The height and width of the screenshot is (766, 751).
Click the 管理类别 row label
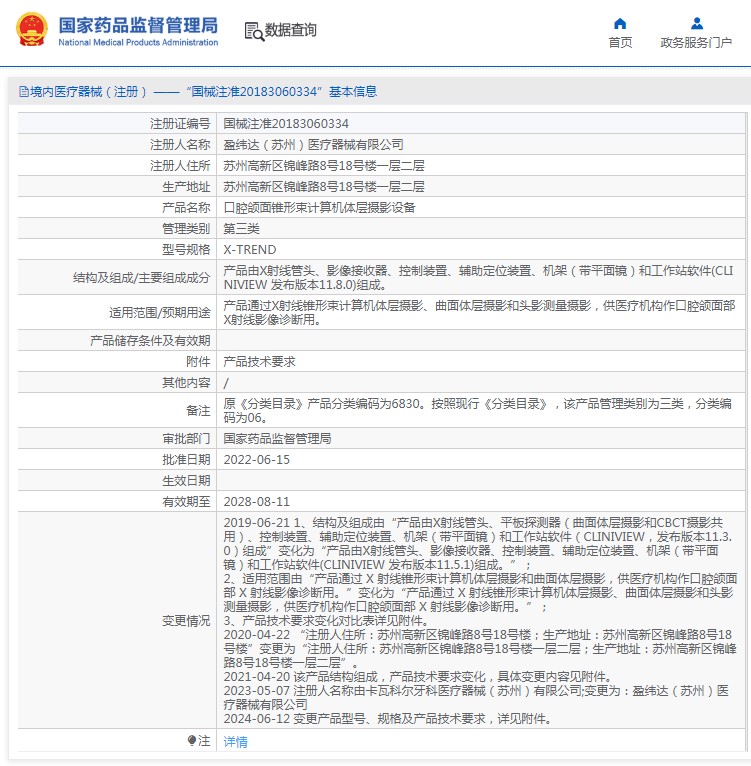(186, 229)
